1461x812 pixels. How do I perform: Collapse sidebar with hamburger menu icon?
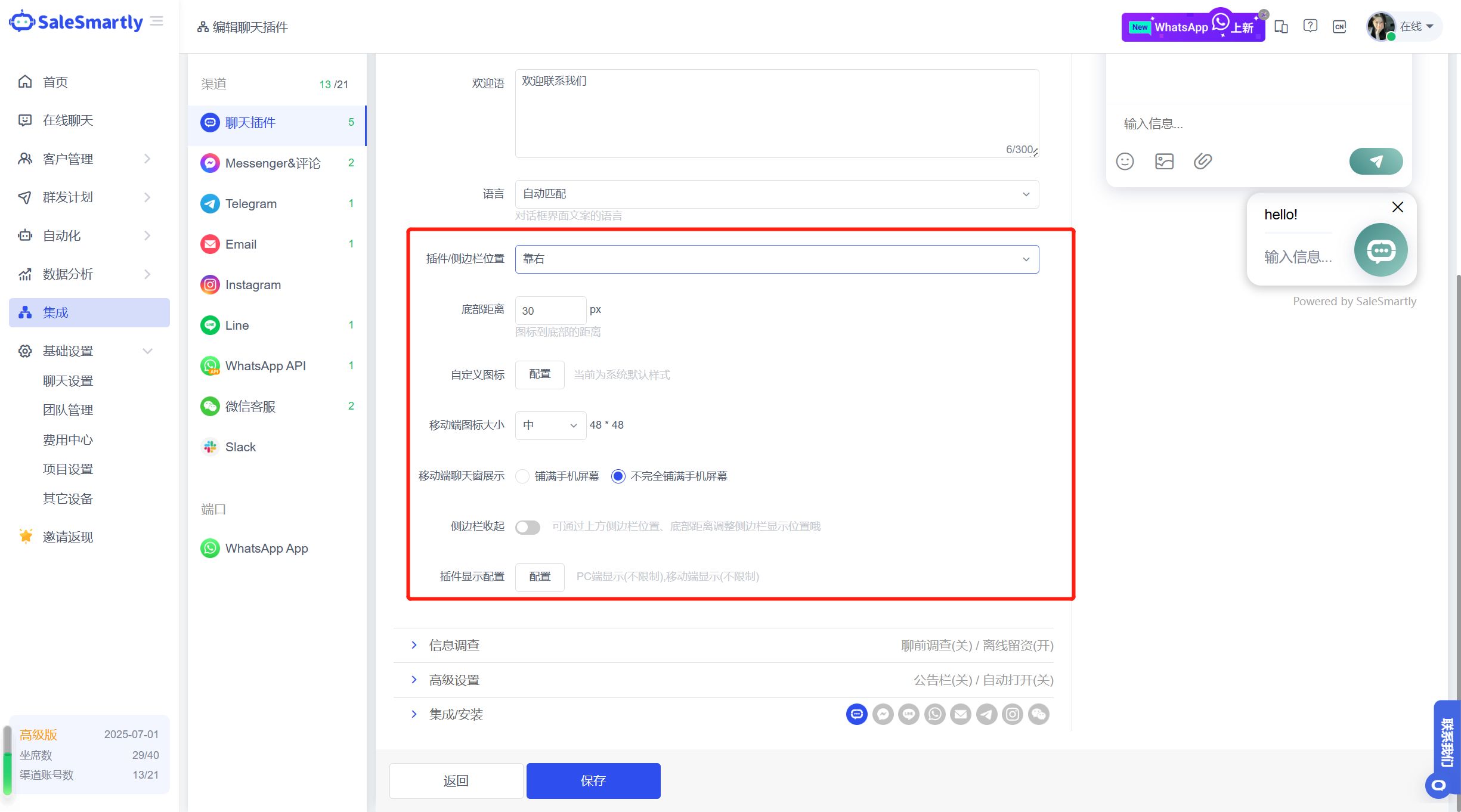[157, 22]
